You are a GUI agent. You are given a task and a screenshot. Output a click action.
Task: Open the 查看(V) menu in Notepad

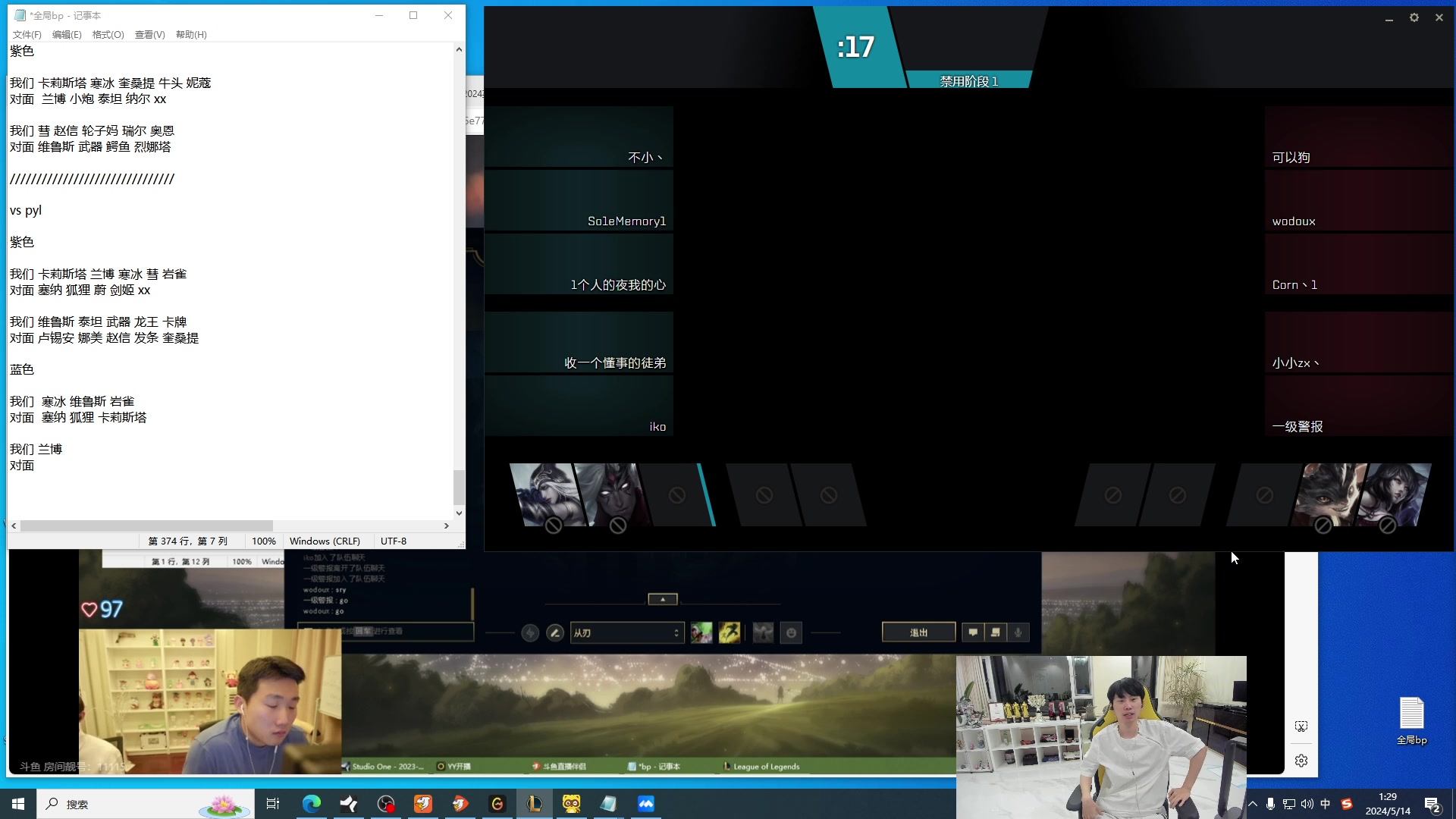tap(149, 35)
